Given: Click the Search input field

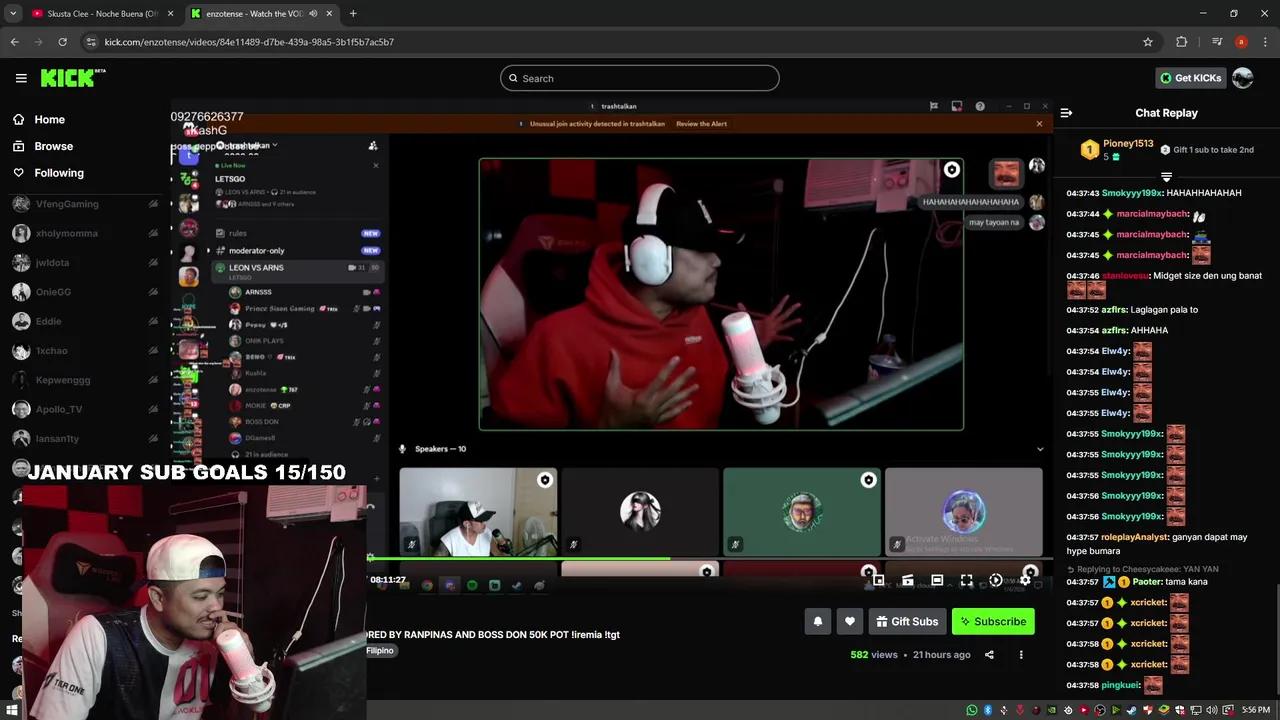Looking at the screenshot, I should coord(640,78).
